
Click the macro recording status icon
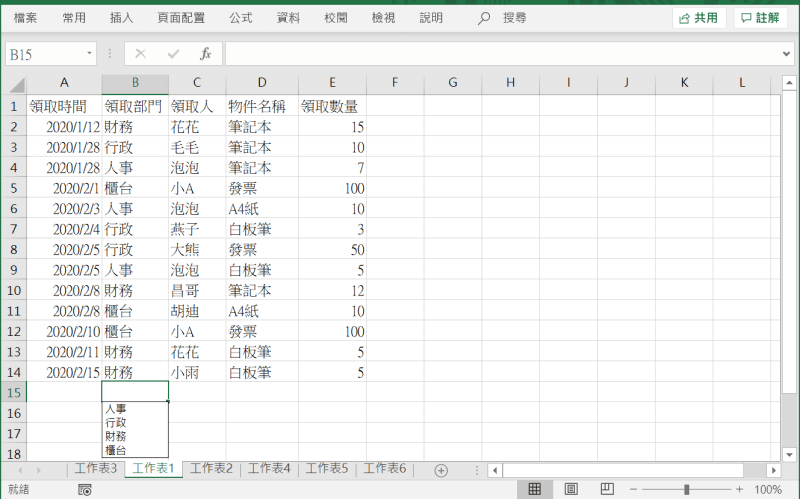(85, 490)
